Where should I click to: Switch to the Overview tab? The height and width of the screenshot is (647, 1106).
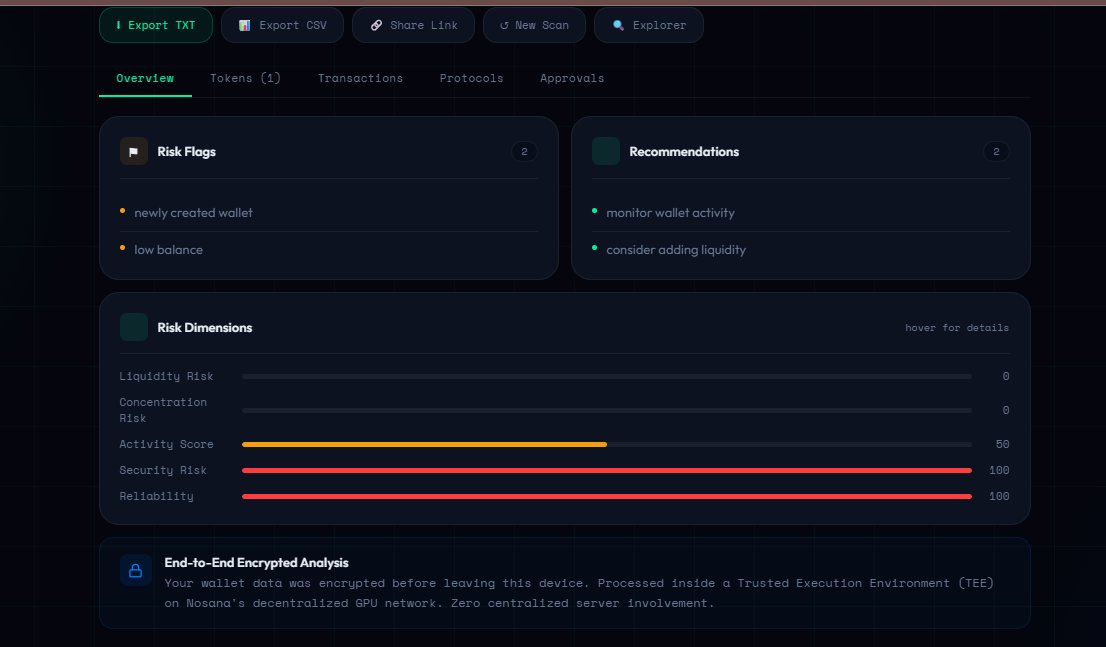coord(145,78)
